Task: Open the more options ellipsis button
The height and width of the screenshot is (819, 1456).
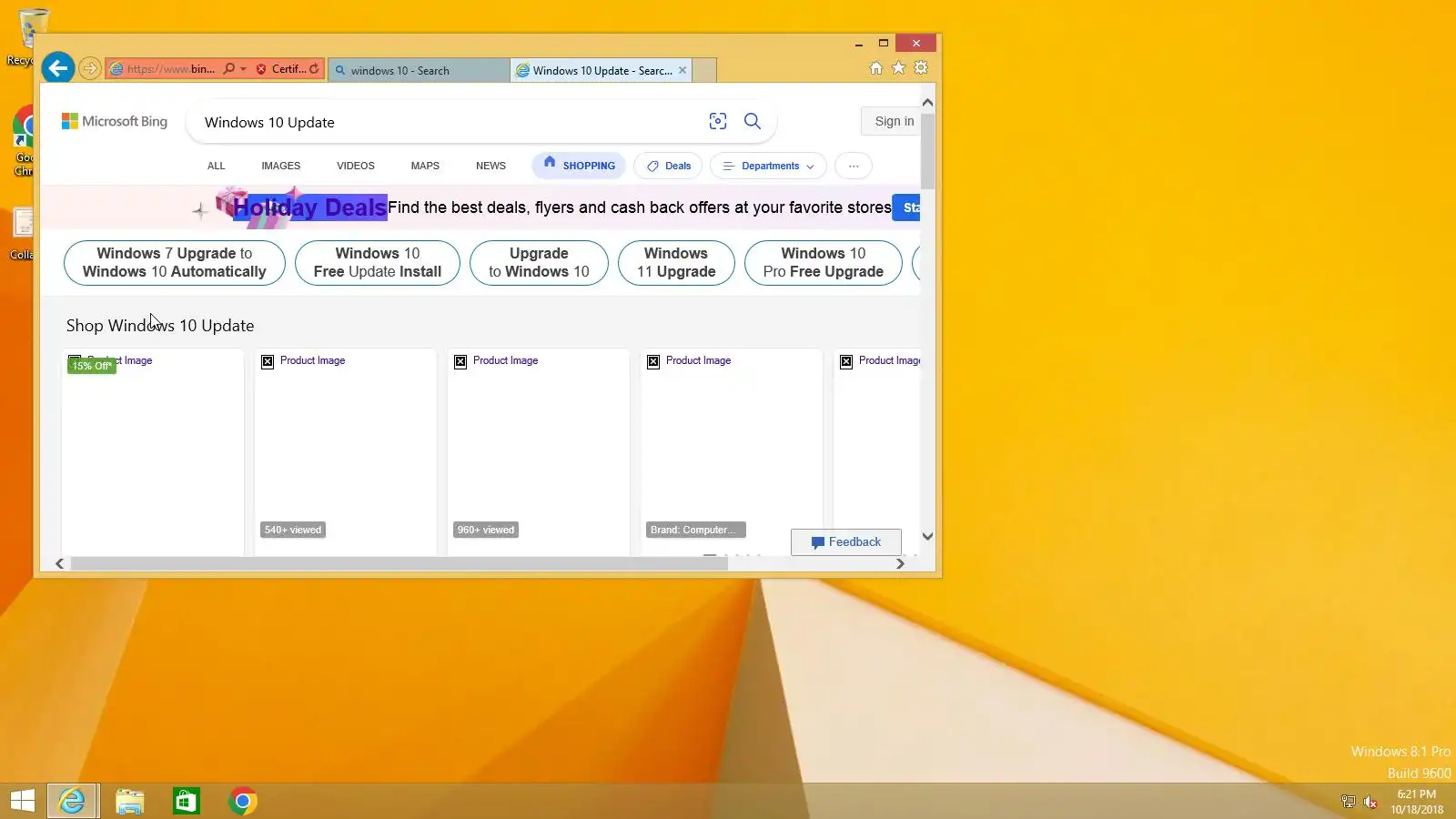Action: click(854, 166)
